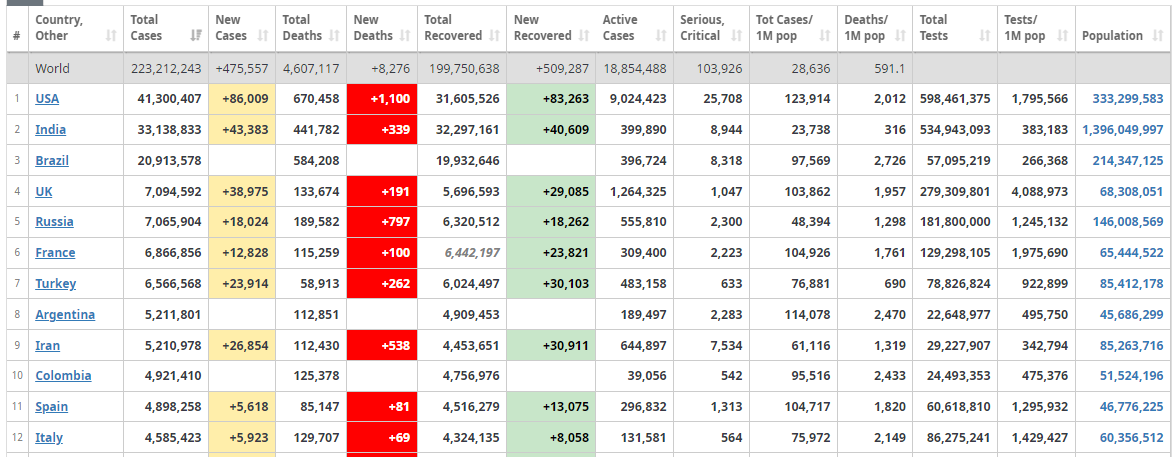The height and width of the screenshot is (457, 1175).
Task: Select UK active cases 1,264,325 cell
Action: pyautogui.click(x=634, y=191)
